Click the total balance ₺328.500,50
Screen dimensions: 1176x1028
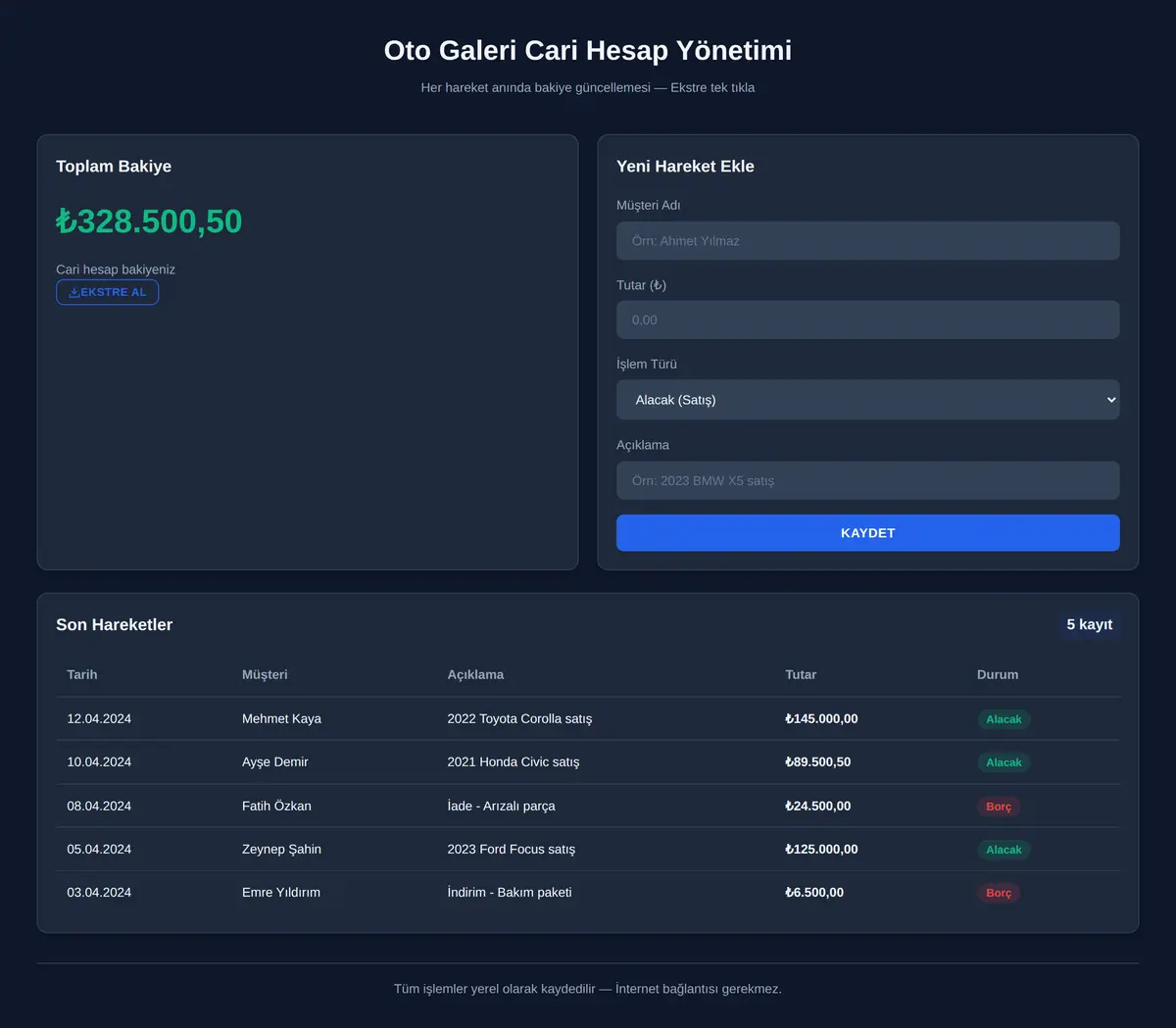point(149,221)
